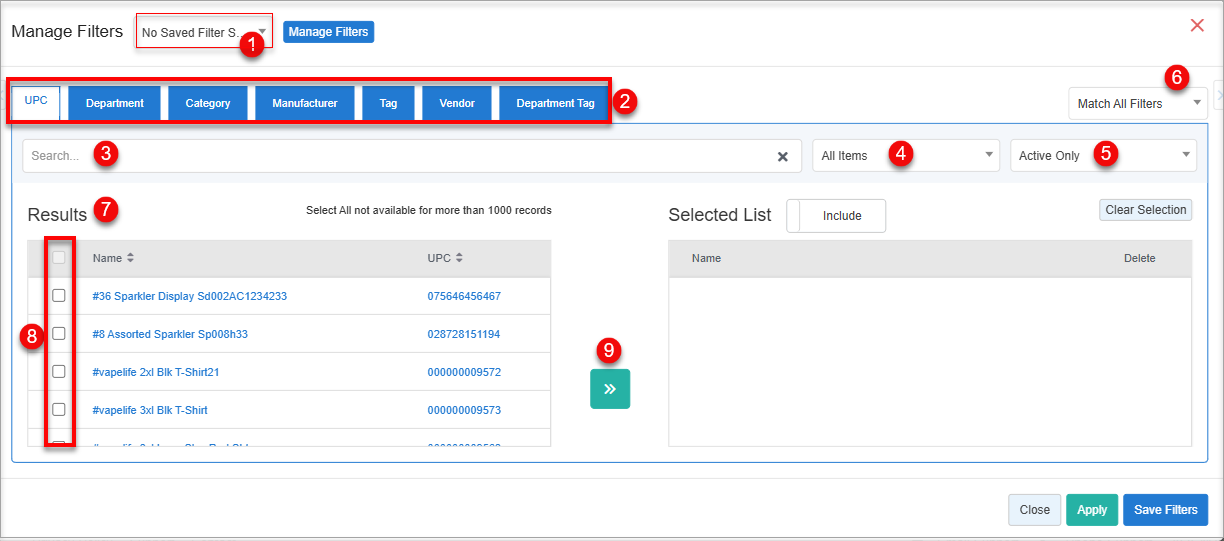This screenshot has width=1224, height=541.
Task: Sort results by Name column arrows
Action: point(130,258)
